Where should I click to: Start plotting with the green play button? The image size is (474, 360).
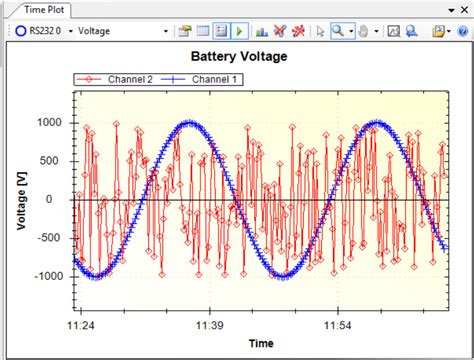click(239, 31)
